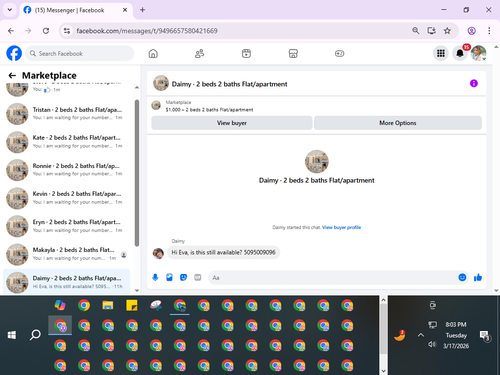
Task: Open the View buyer profile link
Action: pos(341,227)
